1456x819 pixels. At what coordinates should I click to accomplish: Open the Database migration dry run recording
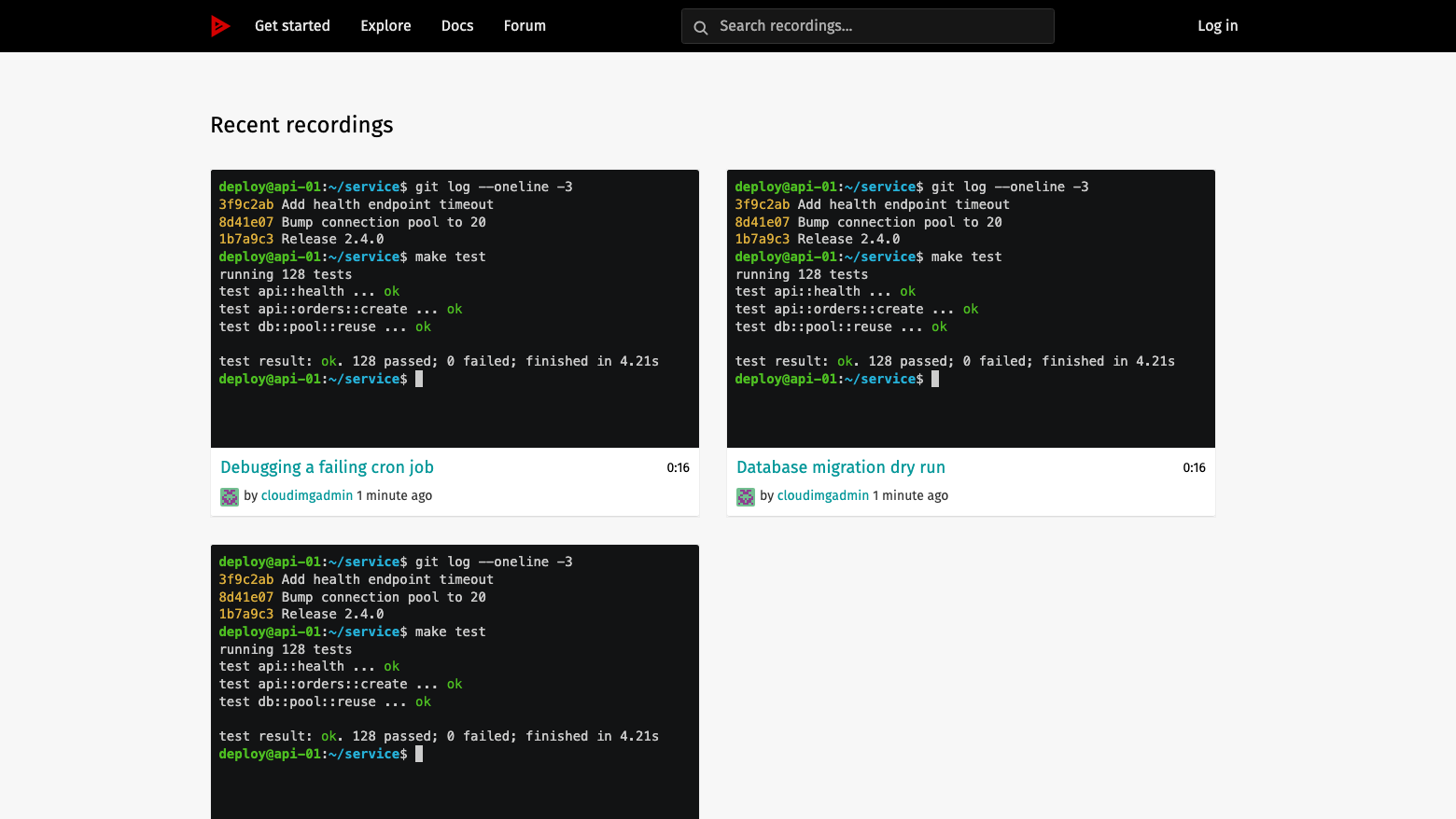(x=841, y=467)
